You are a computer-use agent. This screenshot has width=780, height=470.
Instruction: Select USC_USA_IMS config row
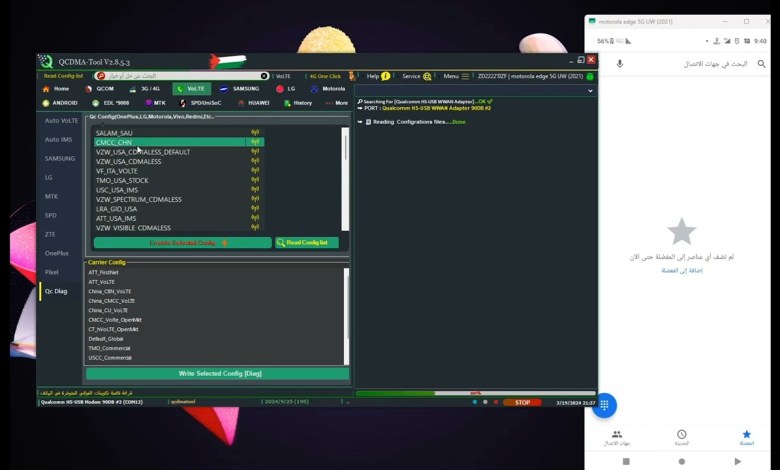179,190
